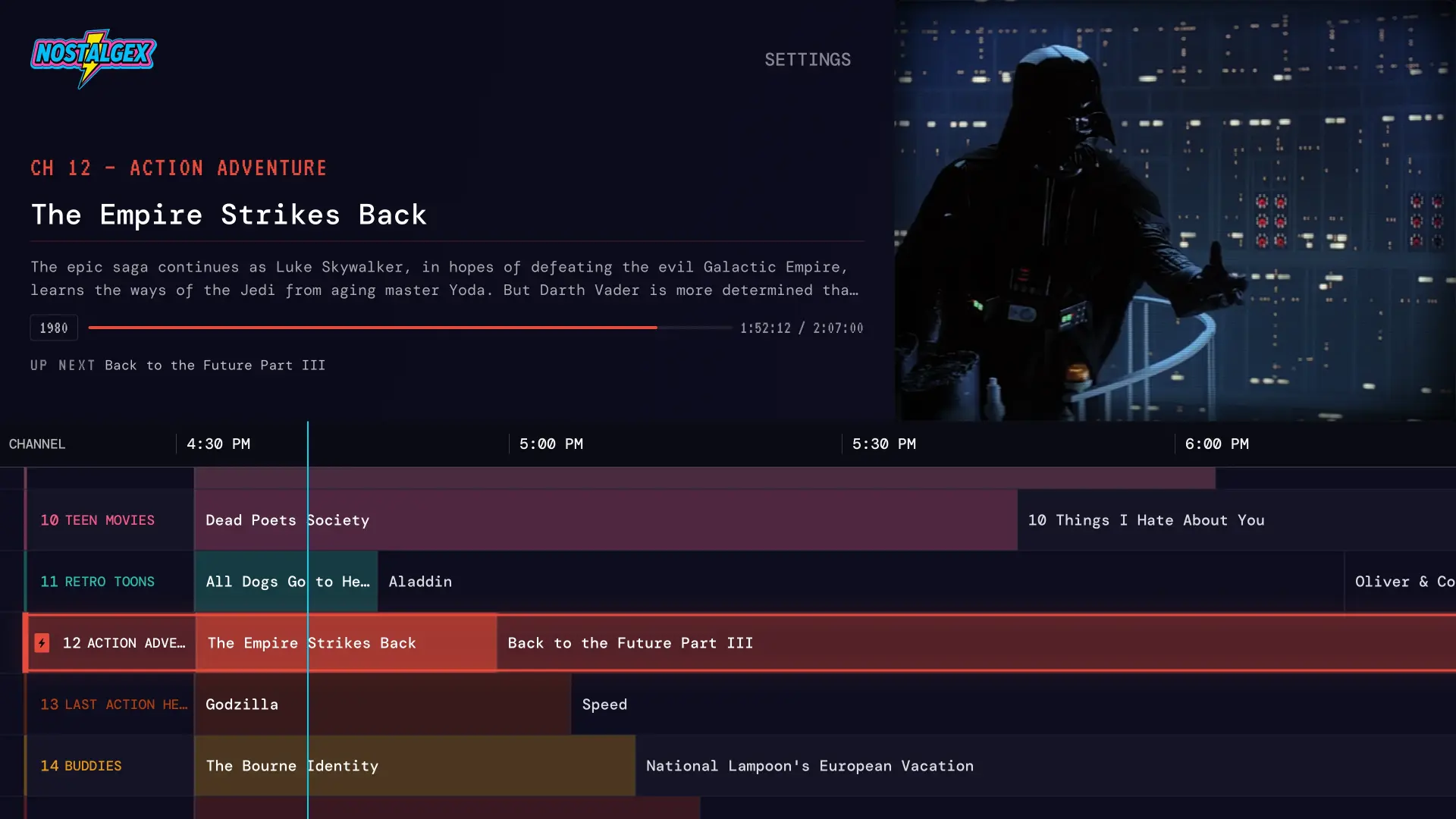Select National Lampoon's European Vacation block
This screenshot has height=819, width=1456.
[1046, 766]
